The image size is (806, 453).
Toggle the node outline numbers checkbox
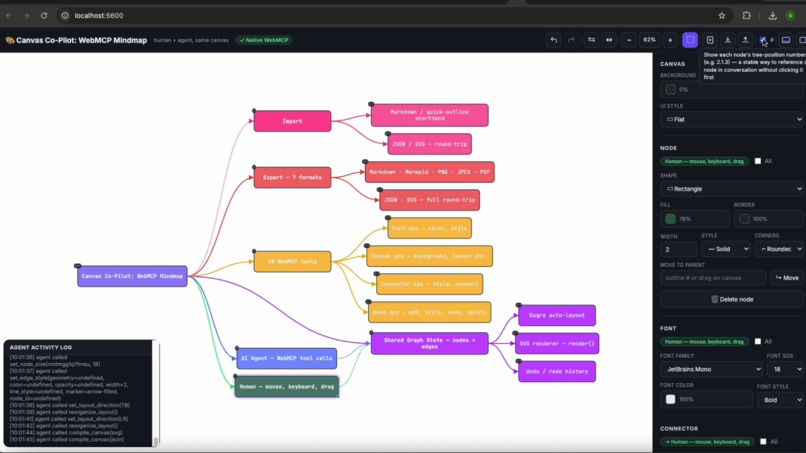tap(763, 40)
